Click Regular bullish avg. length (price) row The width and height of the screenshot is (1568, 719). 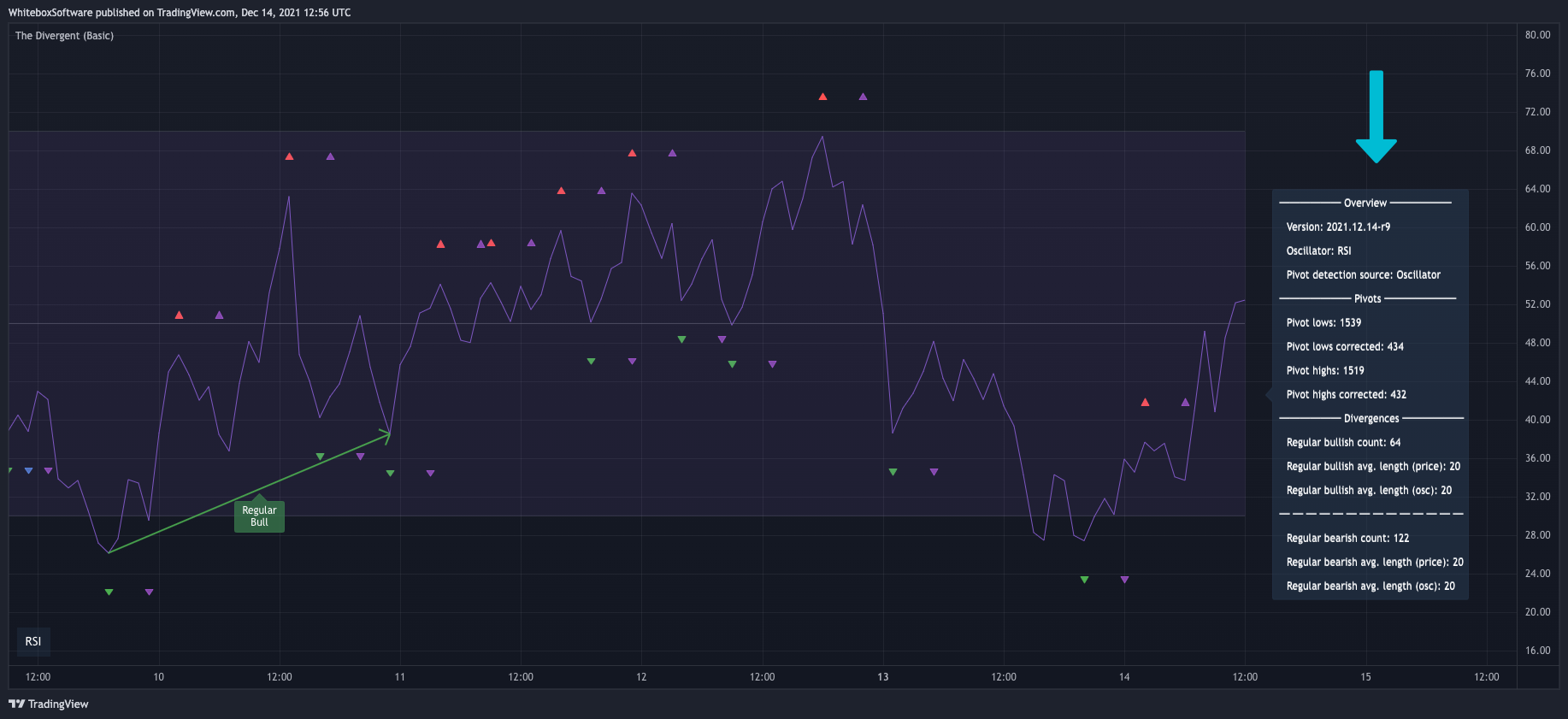click(x=1373, y=467)
